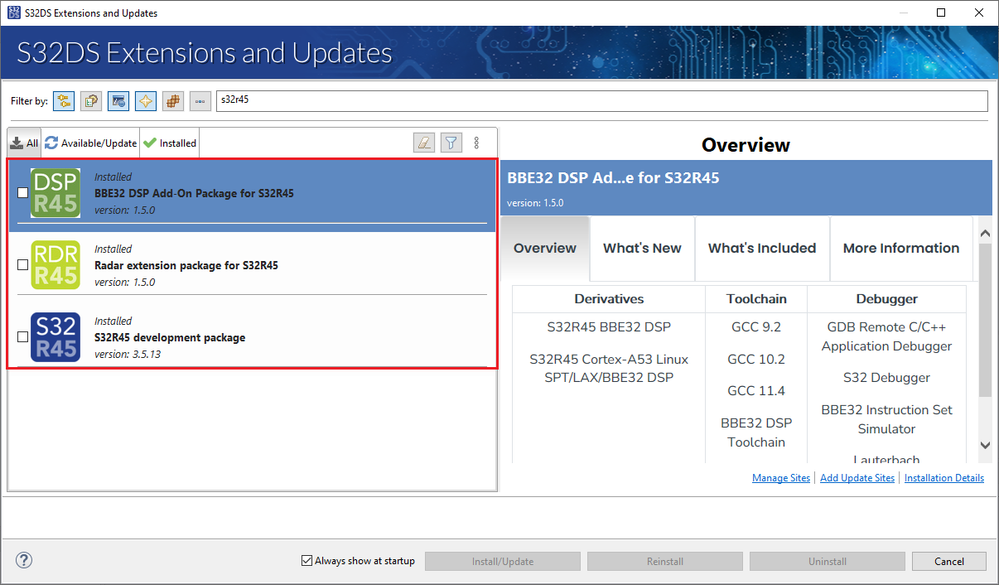Click the first filter icon with yellow nodes
This screenshot has height=585, width=999.
[x=64, y=101]
